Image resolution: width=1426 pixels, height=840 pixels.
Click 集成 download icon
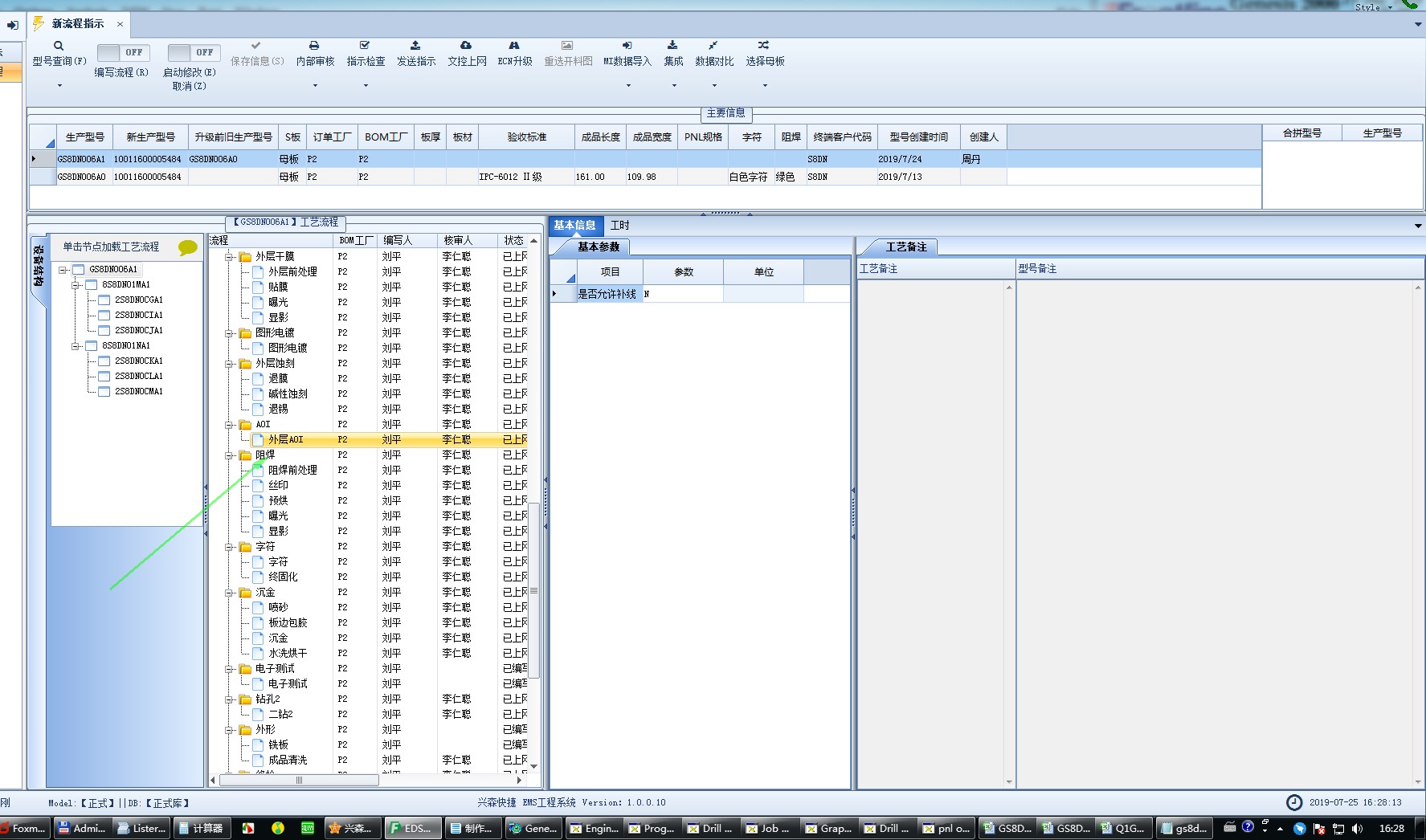(x=672, y=46)
